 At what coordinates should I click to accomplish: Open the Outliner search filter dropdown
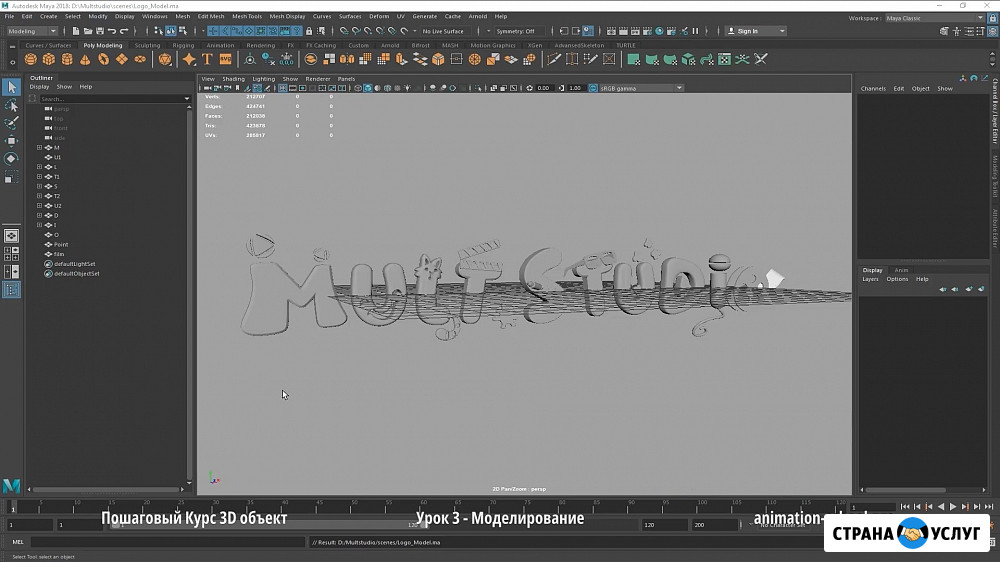pyautogui.click(x=187, y=99)
